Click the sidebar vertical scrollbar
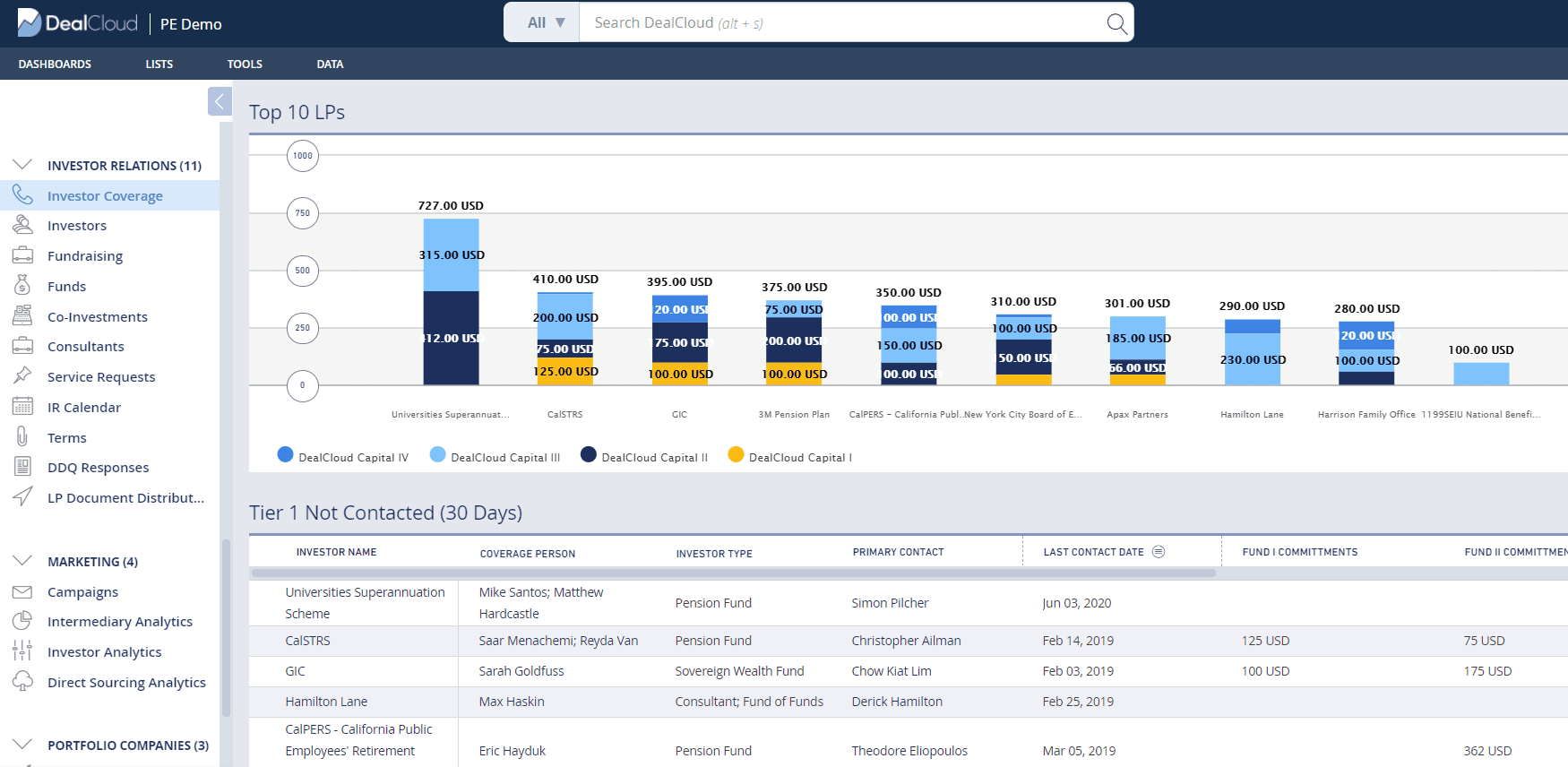1568x767 pixels. (226, 627)
